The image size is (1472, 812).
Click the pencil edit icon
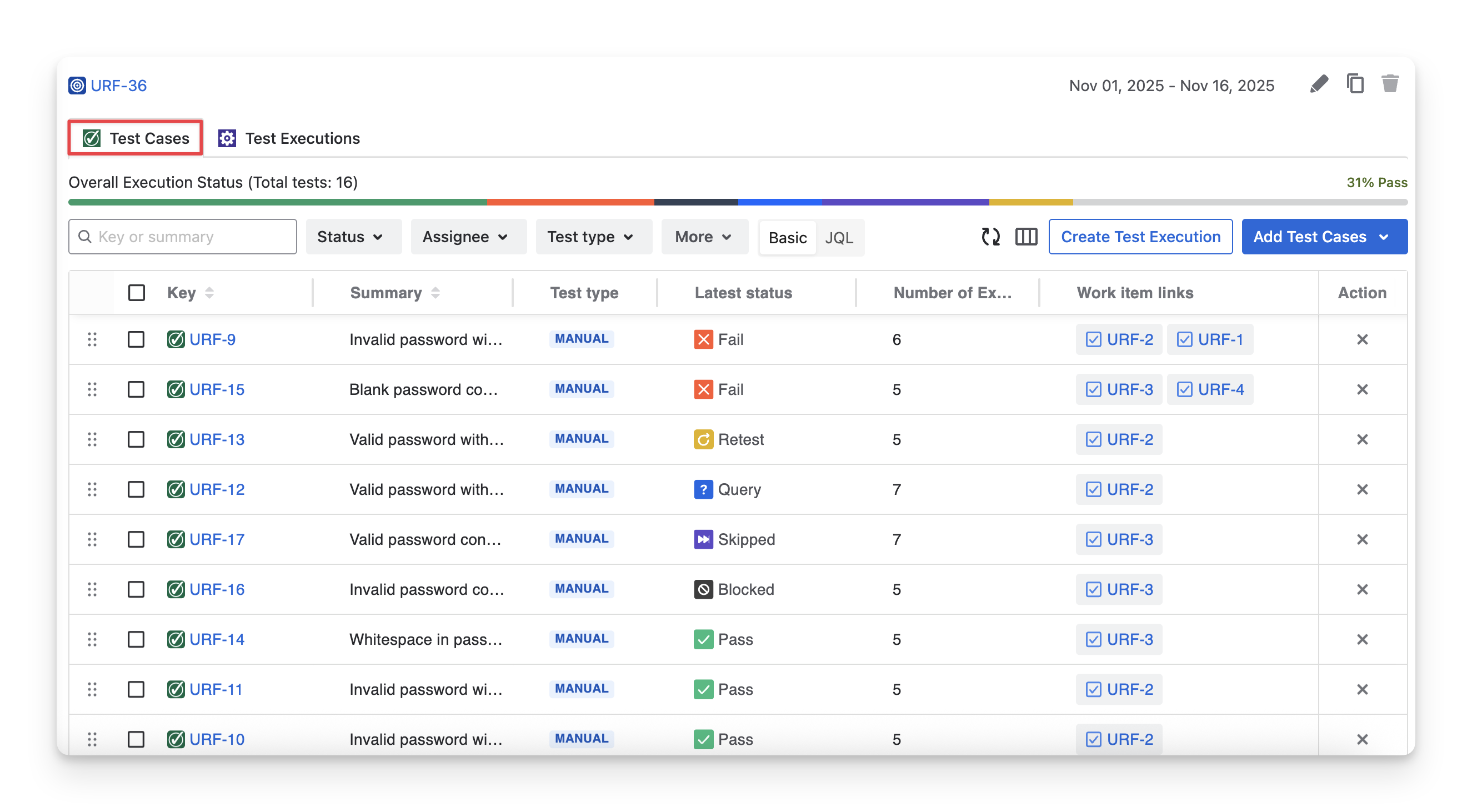coord(1318,84)
